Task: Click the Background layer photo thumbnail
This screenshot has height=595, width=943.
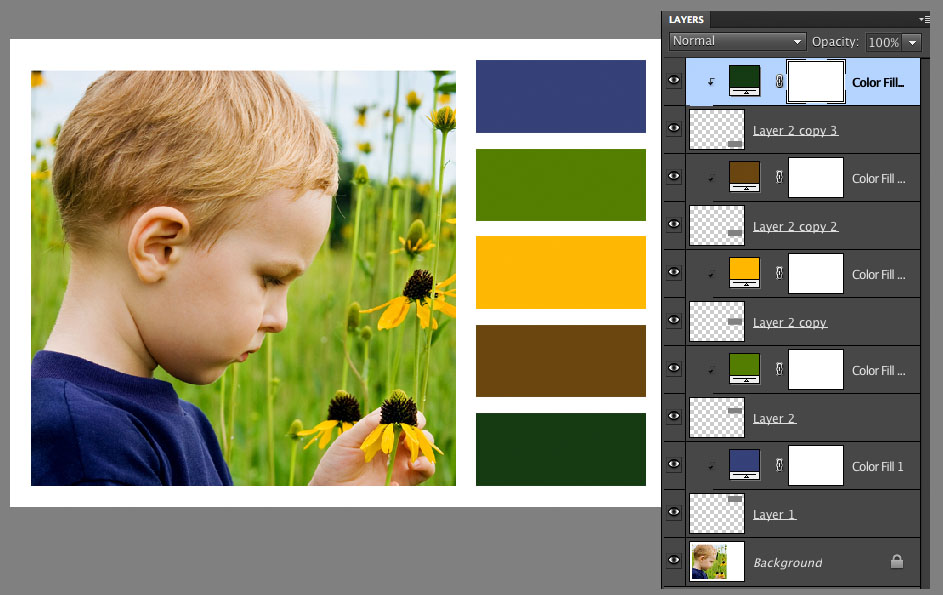Action: [717, 561]
